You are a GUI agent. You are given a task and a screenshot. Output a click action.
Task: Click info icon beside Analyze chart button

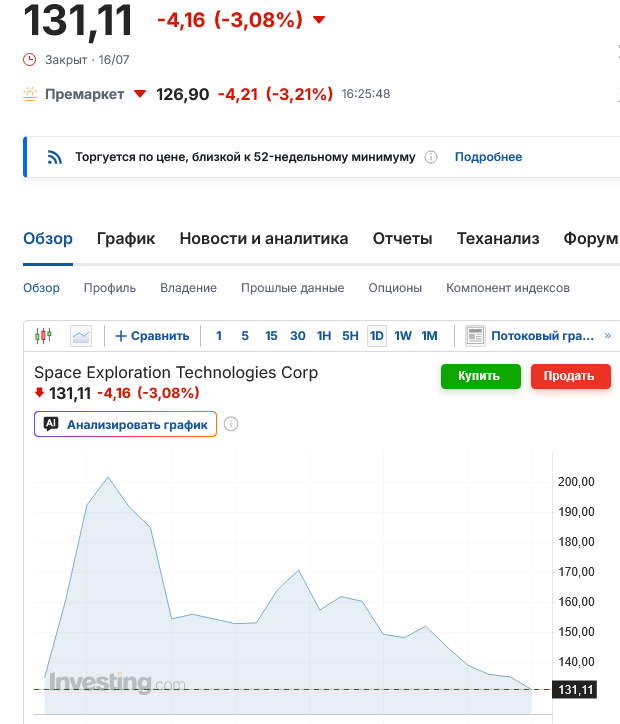coord(231,424)
